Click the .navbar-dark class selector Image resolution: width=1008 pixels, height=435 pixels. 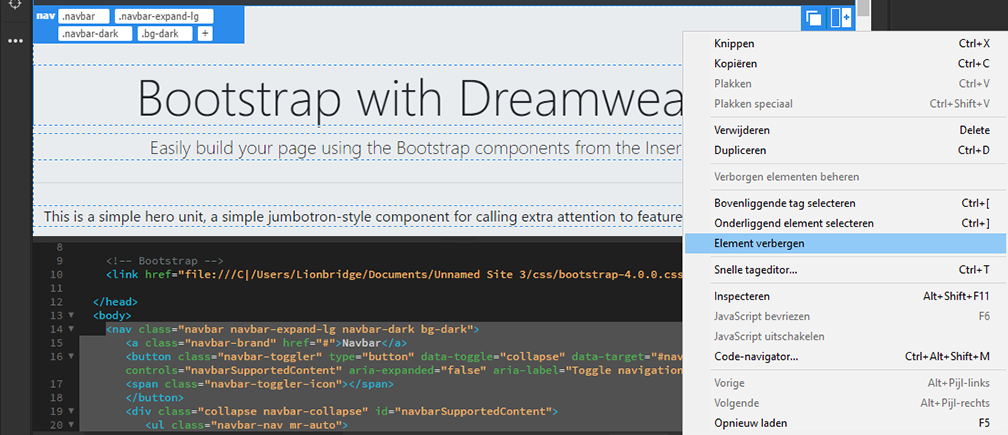(94, 33)
